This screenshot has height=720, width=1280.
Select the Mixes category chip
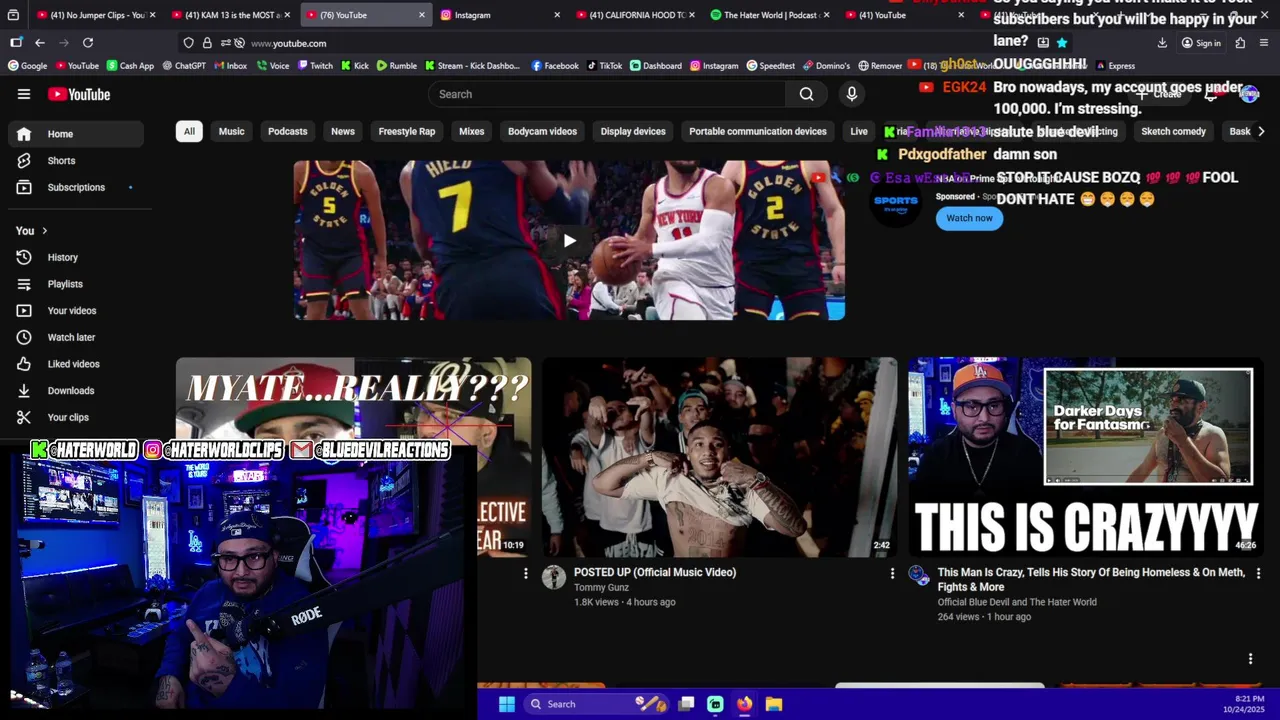(x=471, y=131)
